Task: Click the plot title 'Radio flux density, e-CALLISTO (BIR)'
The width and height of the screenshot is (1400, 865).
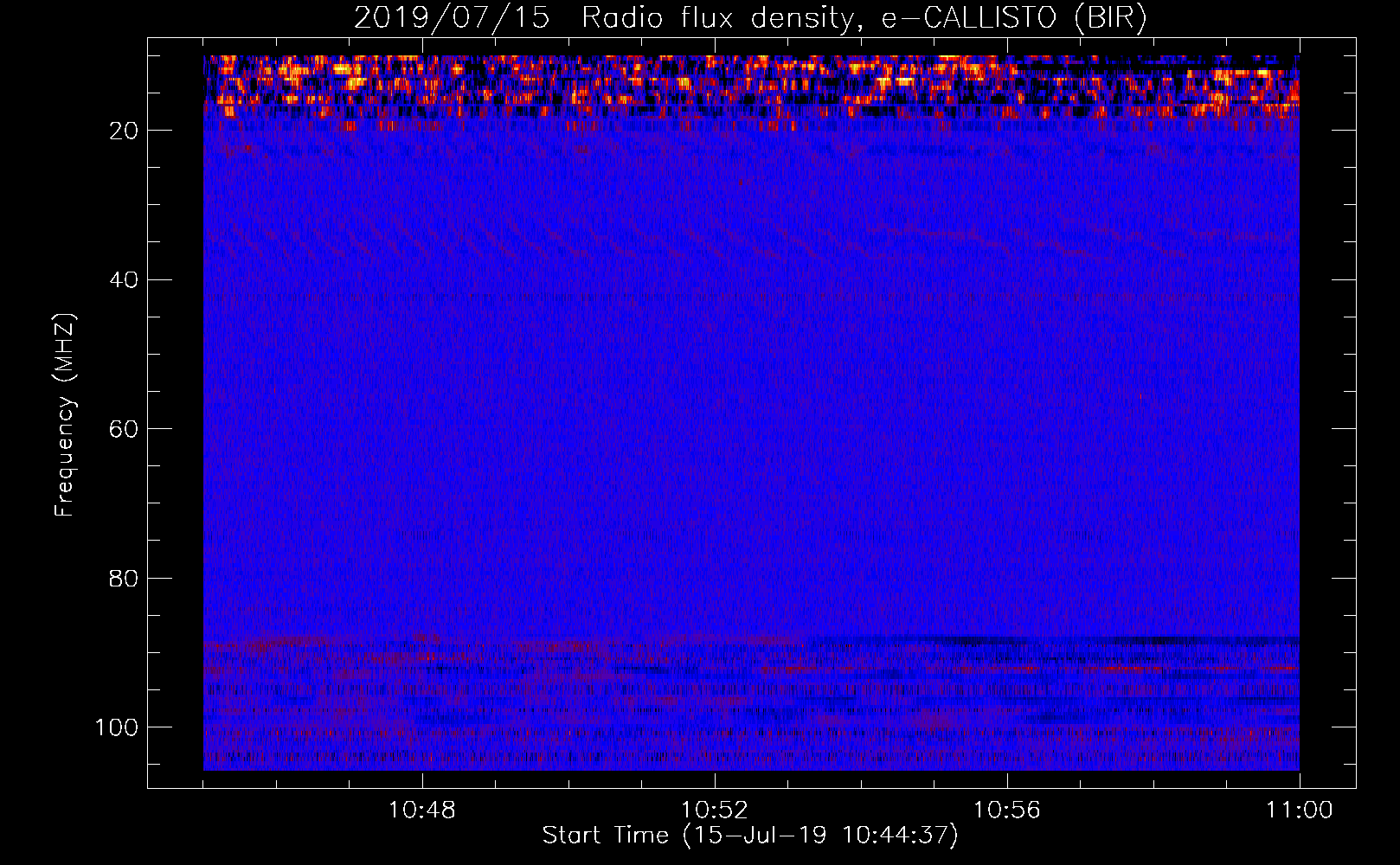Action: click(x=864, y=18)
